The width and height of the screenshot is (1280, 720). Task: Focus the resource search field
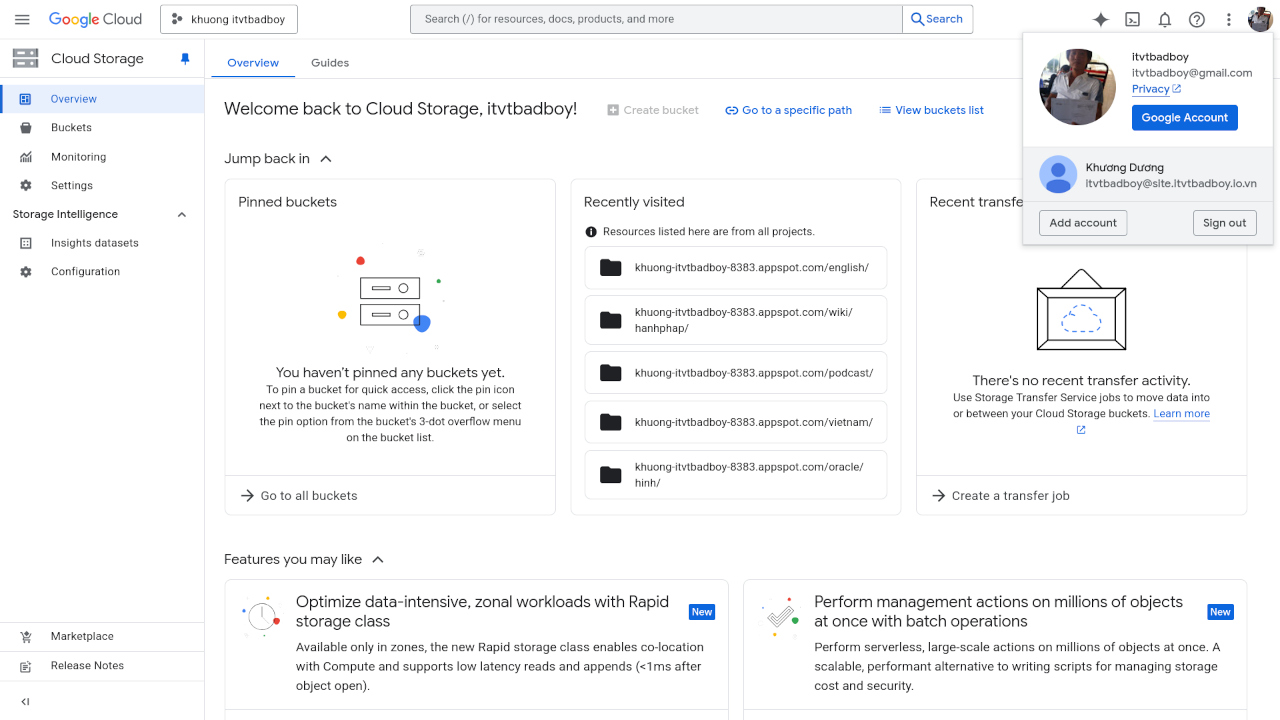coord(656,19)
